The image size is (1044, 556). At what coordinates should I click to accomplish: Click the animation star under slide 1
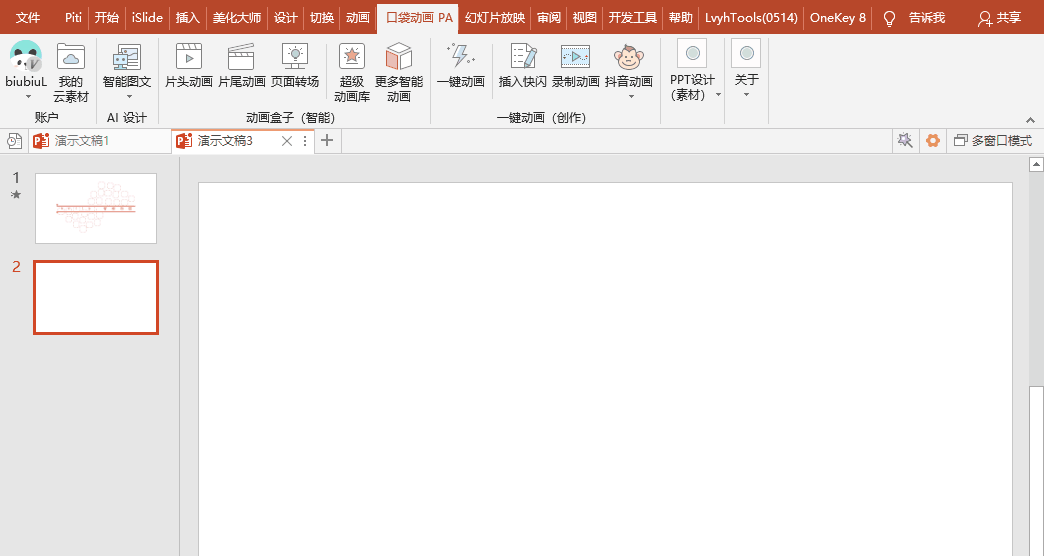16,194
